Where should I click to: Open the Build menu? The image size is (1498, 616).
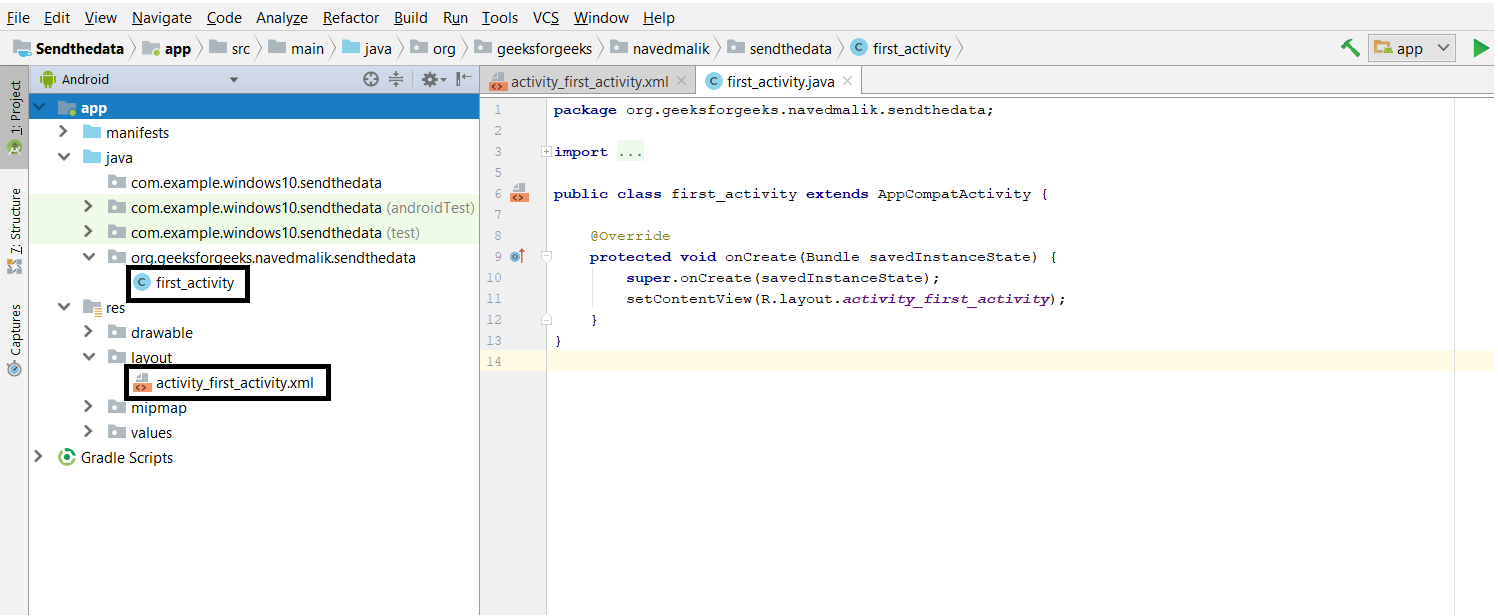(x=411, y=17)
